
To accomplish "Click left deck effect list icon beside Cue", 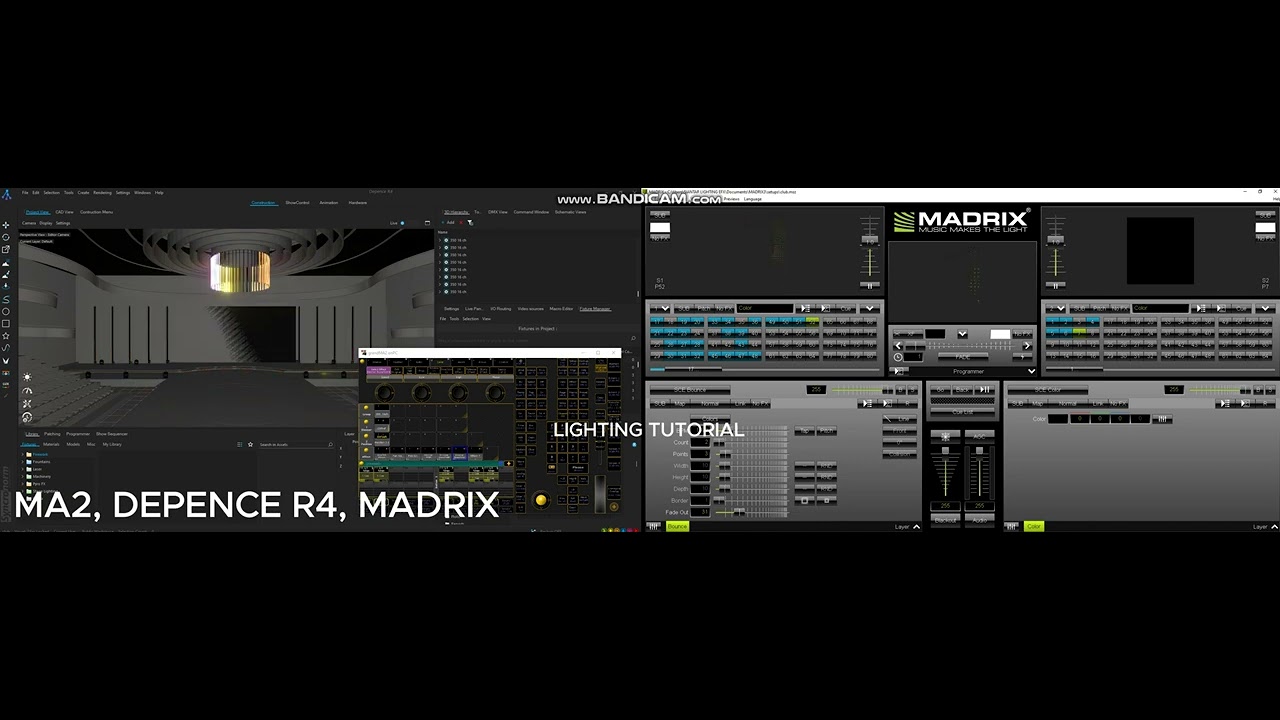I will pos(805,308).
